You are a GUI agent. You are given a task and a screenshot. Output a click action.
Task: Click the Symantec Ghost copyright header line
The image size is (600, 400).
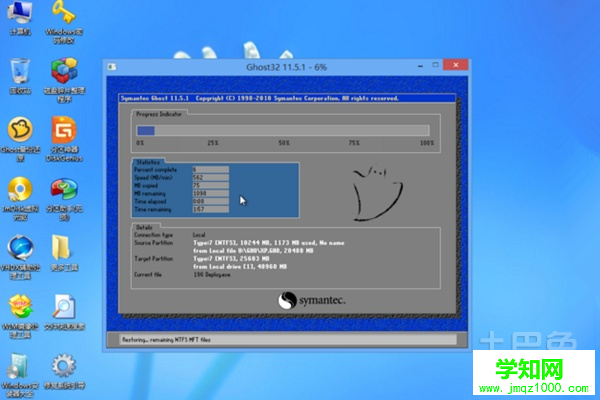pos(260,98)
